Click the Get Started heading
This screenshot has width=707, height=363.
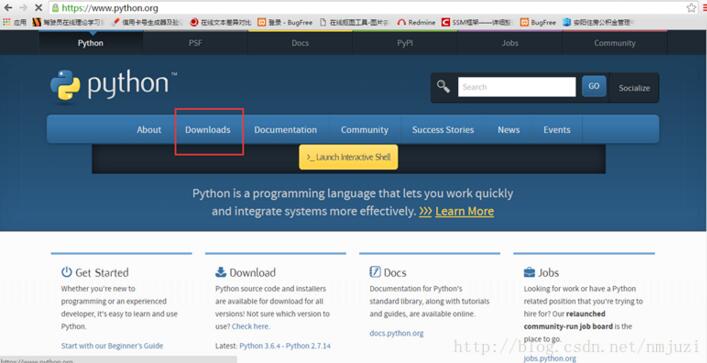[x=102, y=273]
